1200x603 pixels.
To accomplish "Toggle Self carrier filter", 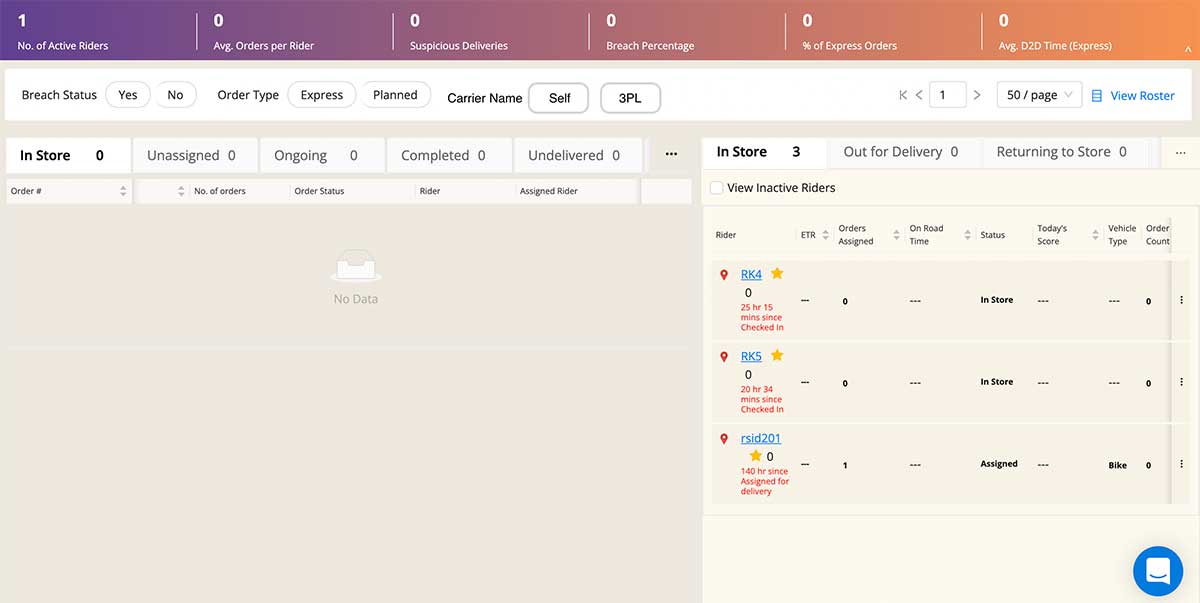I will pyautogui.click(x=560, y=98).
